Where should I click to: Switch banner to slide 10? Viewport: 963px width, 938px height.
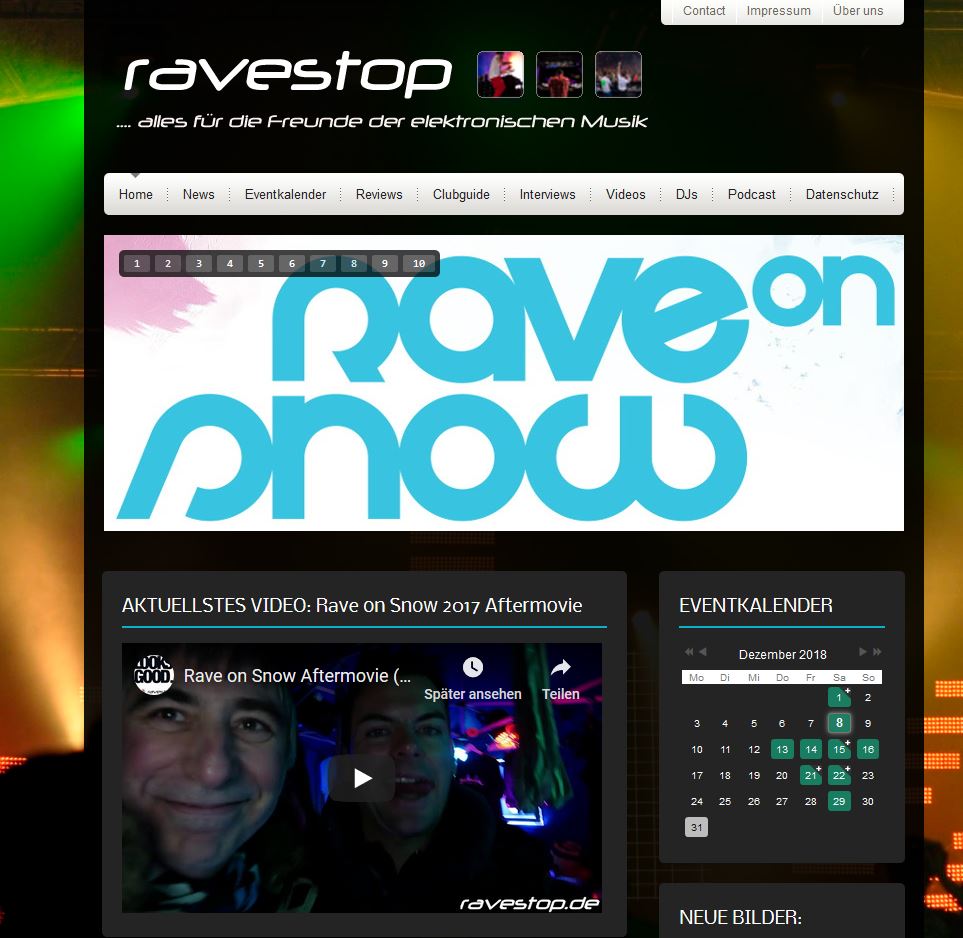coord(419,264)
